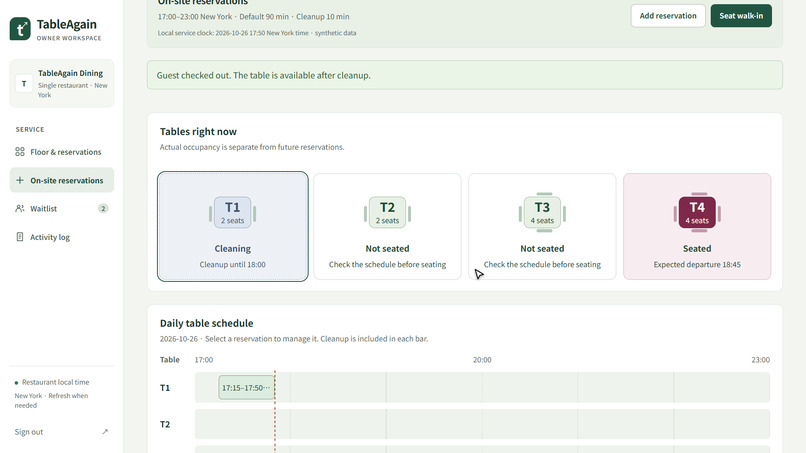Click the 17:00 time label in schedule
The height and width of the screenshot is (453, 806).
pos(204,360)
